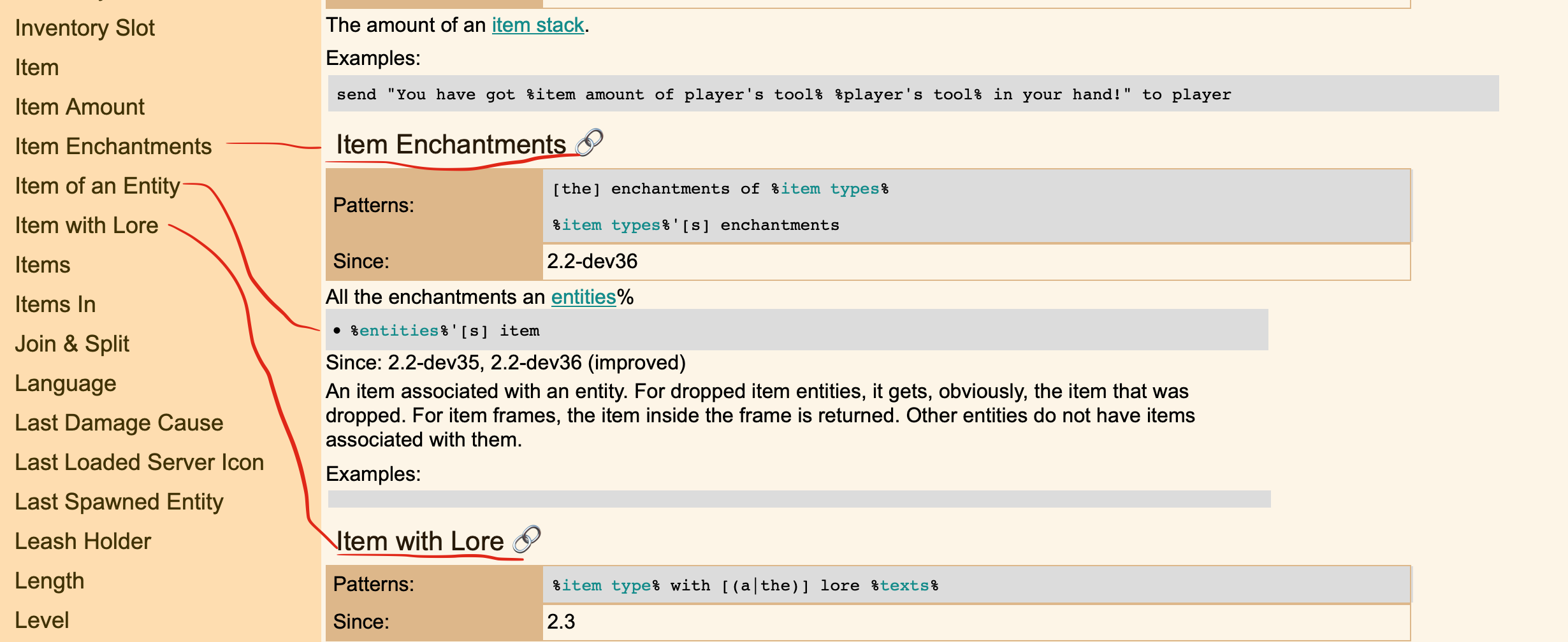Open Leash Holder from the sidebar

[x=83, y=541]
